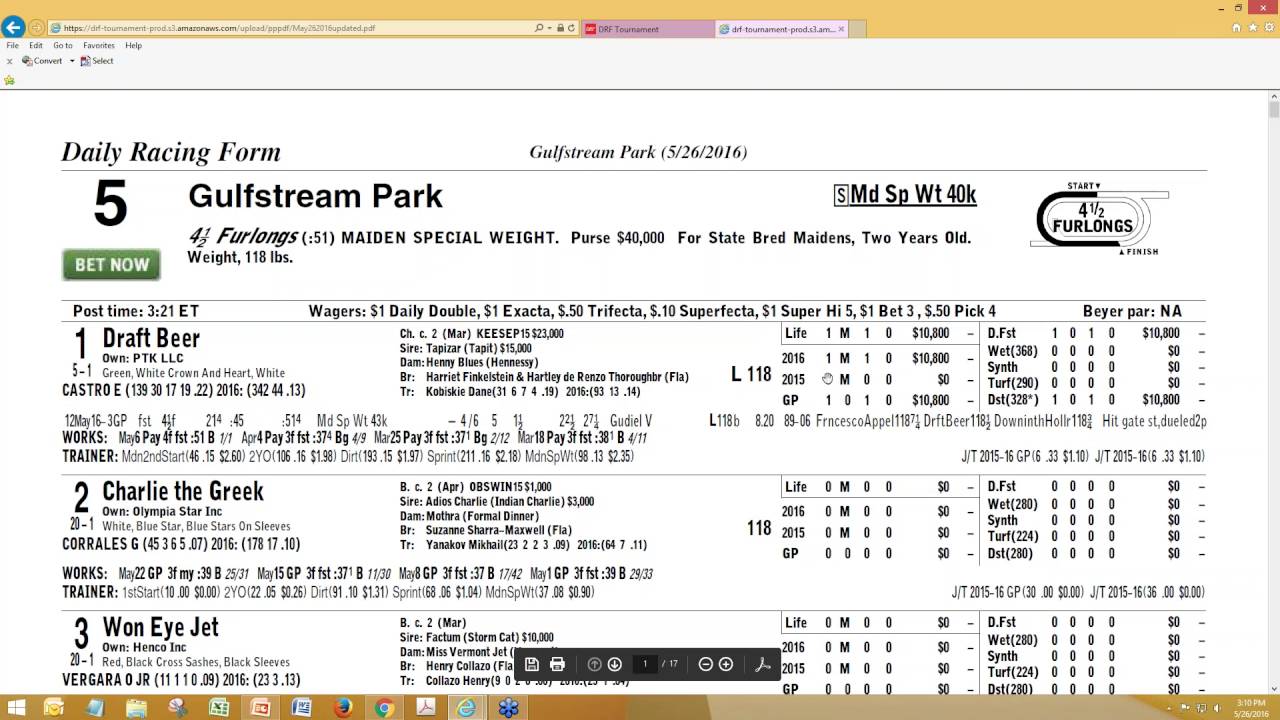The image size is (1280, 720).
Task: Open Firefox from the taskbar
Action: pos(343,708)
